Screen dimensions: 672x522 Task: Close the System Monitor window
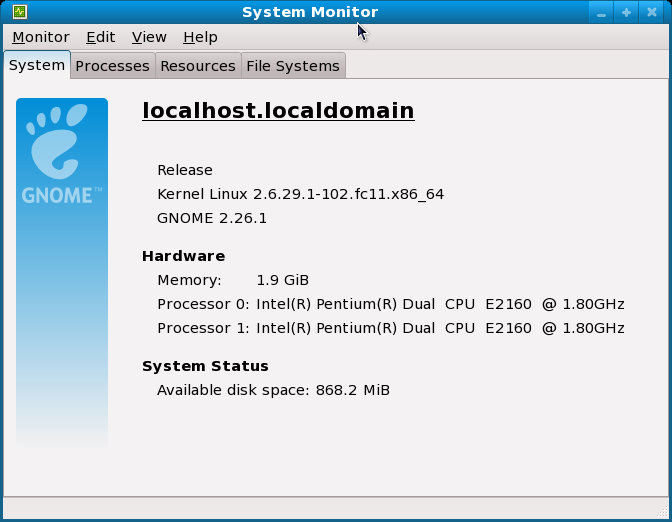point(652,12)
